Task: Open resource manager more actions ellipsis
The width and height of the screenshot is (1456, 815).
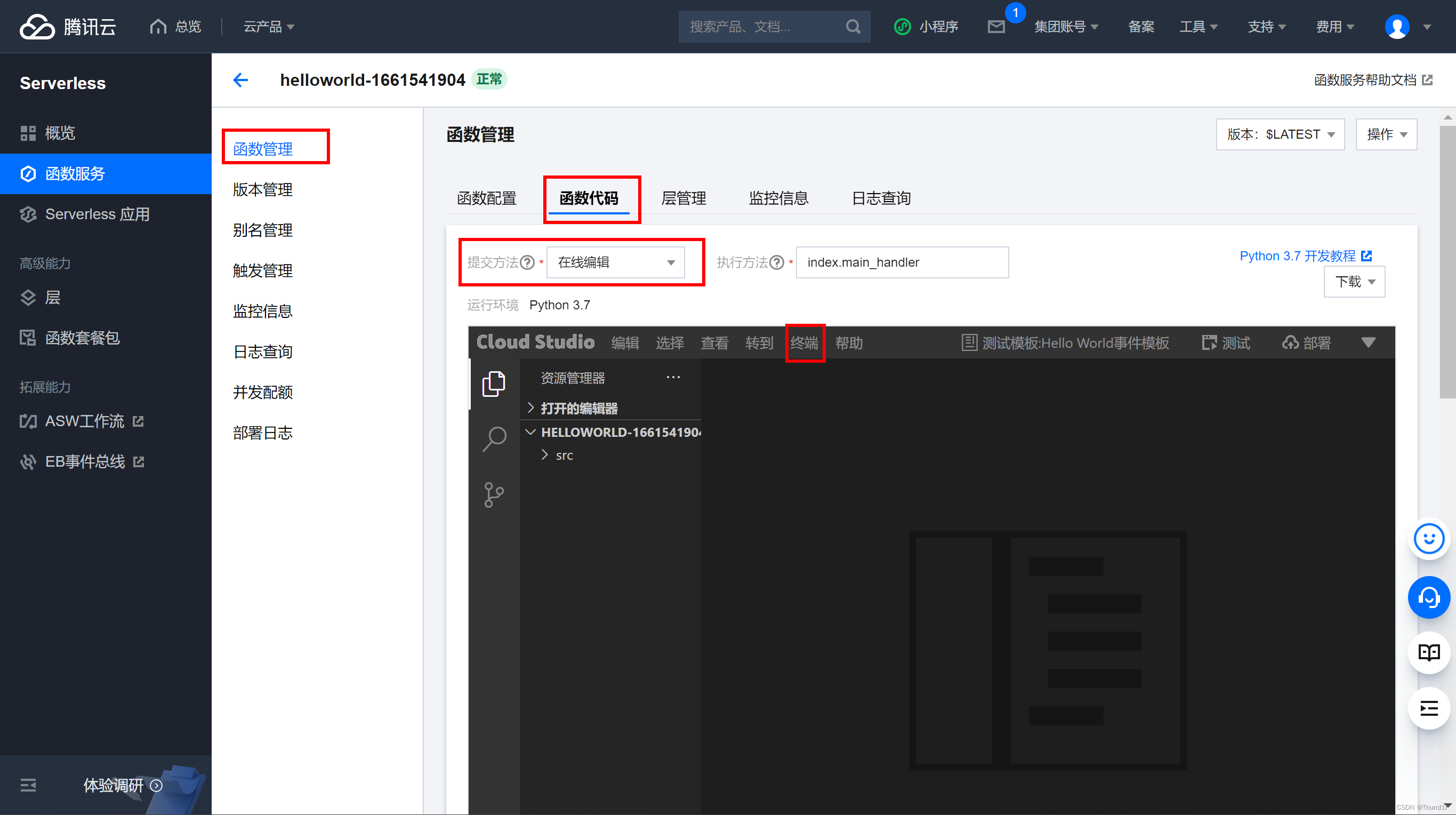Action: point(673,377)
